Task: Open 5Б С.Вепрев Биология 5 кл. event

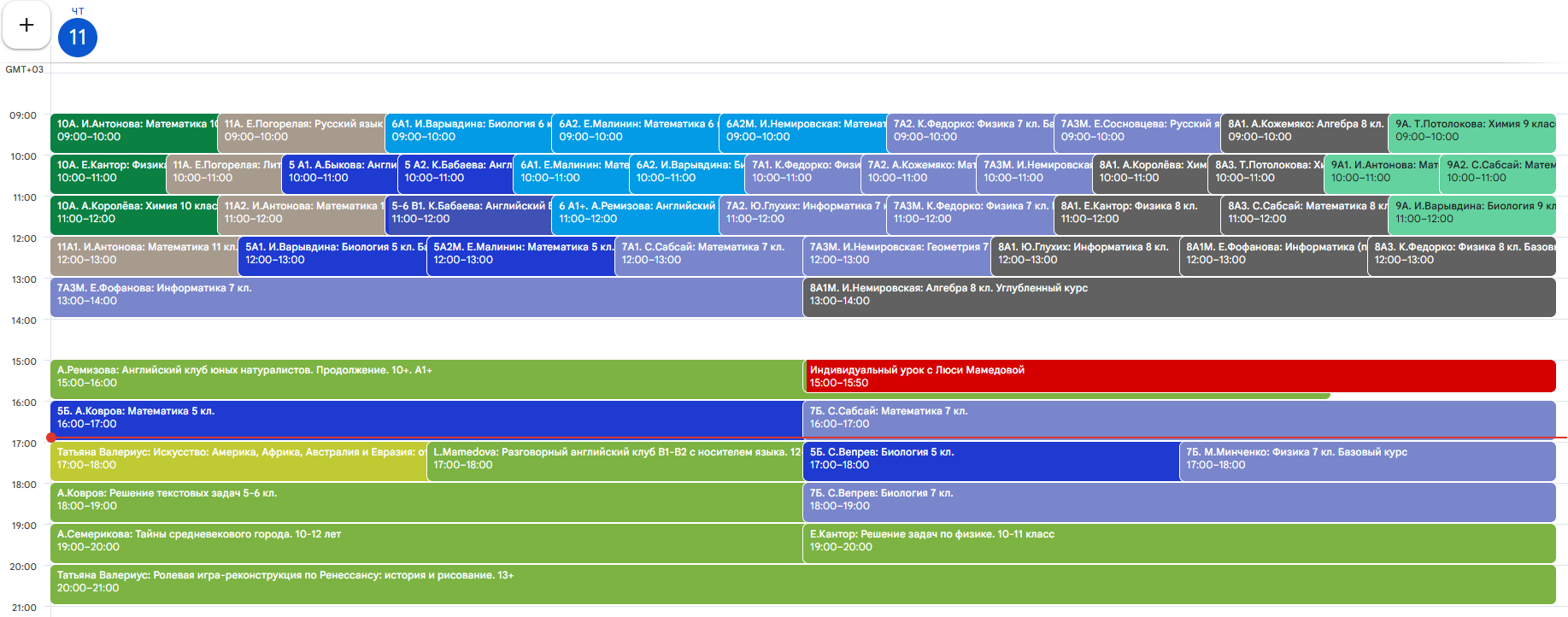Action: [x=990, y=460]
